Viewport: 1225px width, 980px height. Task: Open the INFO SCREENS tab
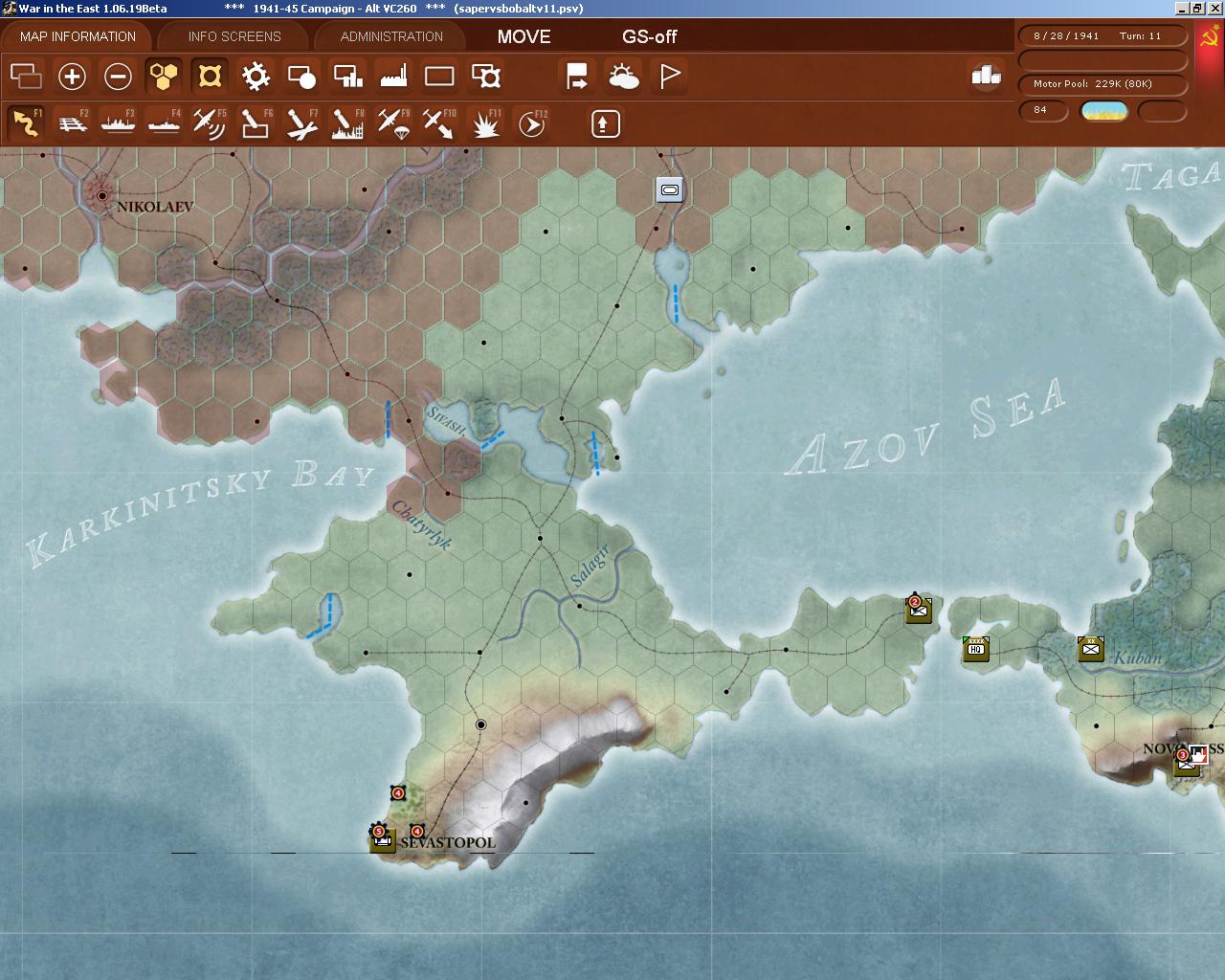(x=234, y=36)
